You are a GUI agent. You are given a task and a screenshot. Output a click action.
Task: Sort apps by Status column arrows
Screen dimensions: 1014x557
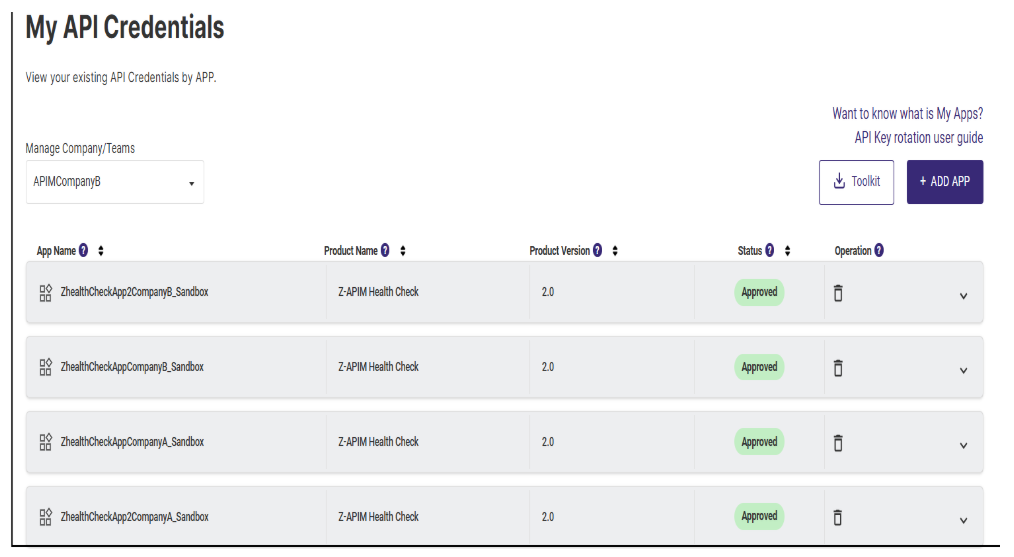coord(787,250)
